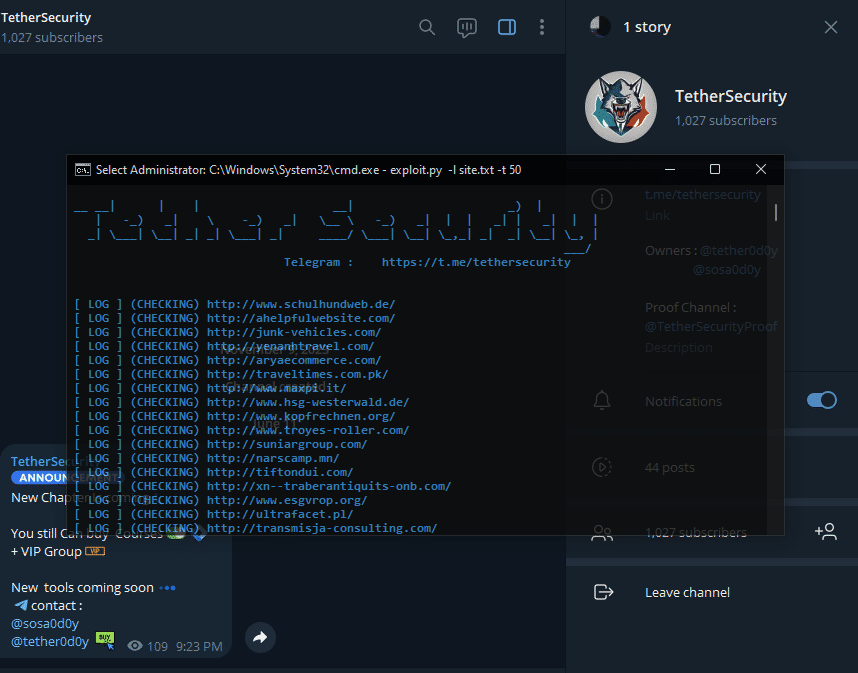Click the @TetherSecurityProof proof channel link
The width and height of the screenshot is (858, 673).
pyautogui.click(x=711, y=327)
